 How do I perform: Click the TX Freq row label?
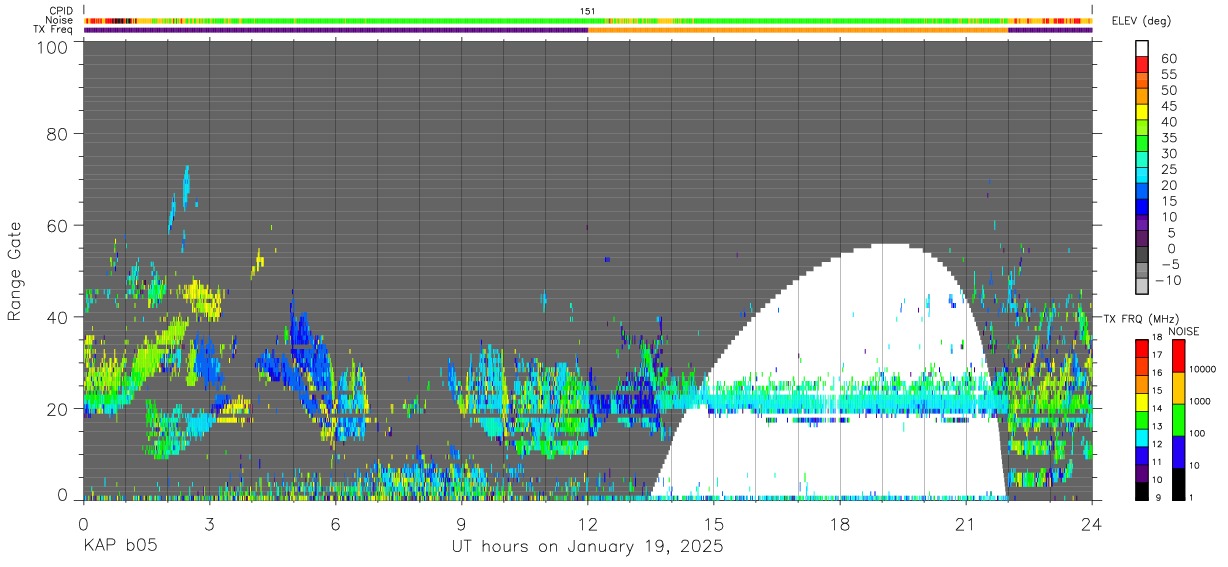pyautogui.click(x=53, y=30)
